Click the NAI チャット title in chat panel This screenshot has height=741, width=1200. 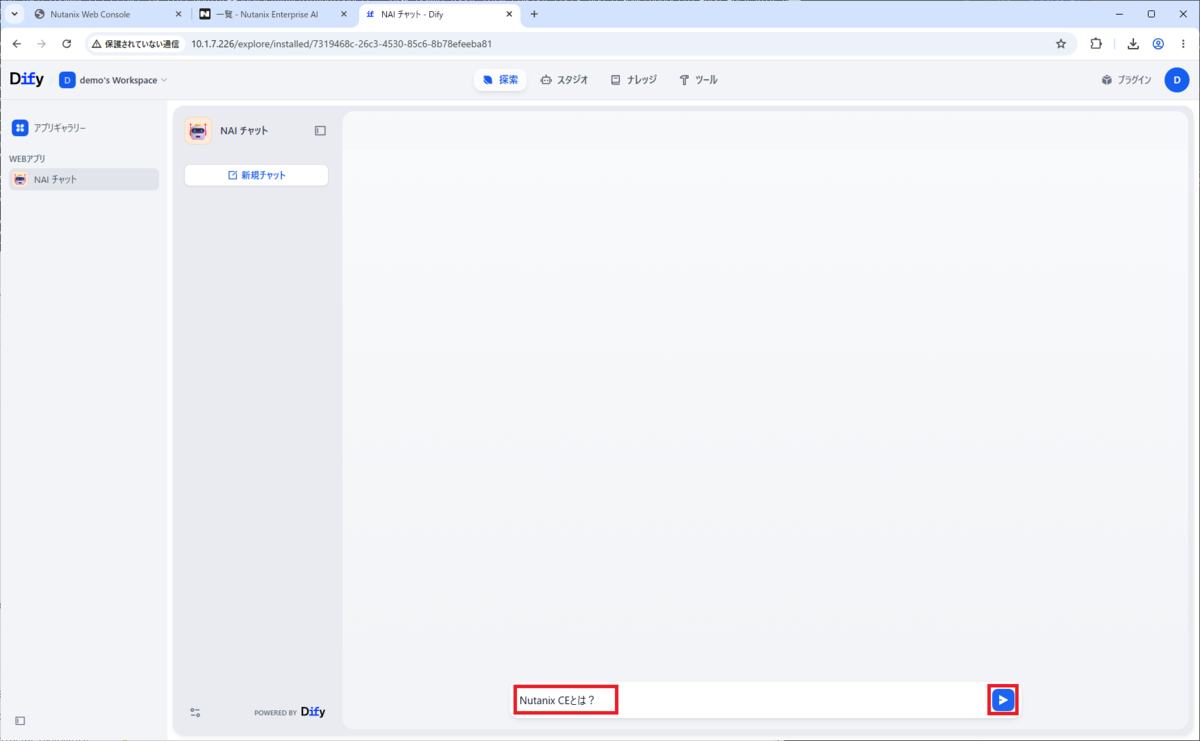pos(244,131)
